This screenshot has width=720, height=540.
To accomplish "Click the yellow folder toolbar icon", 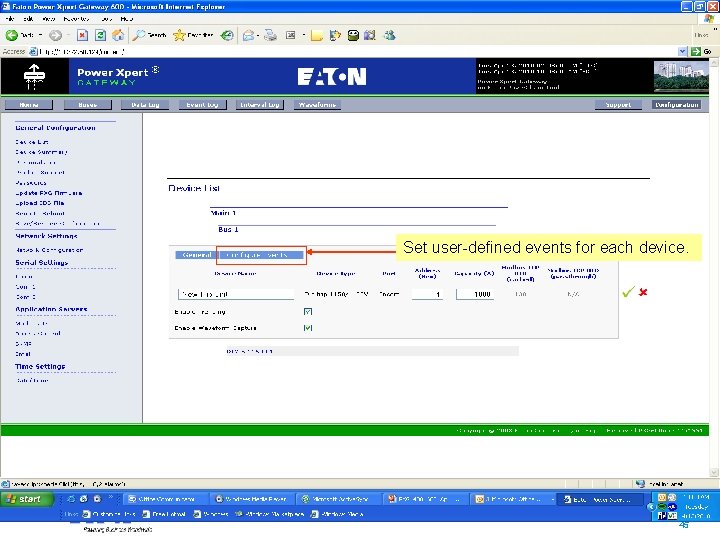I will [x=316, y=36].
